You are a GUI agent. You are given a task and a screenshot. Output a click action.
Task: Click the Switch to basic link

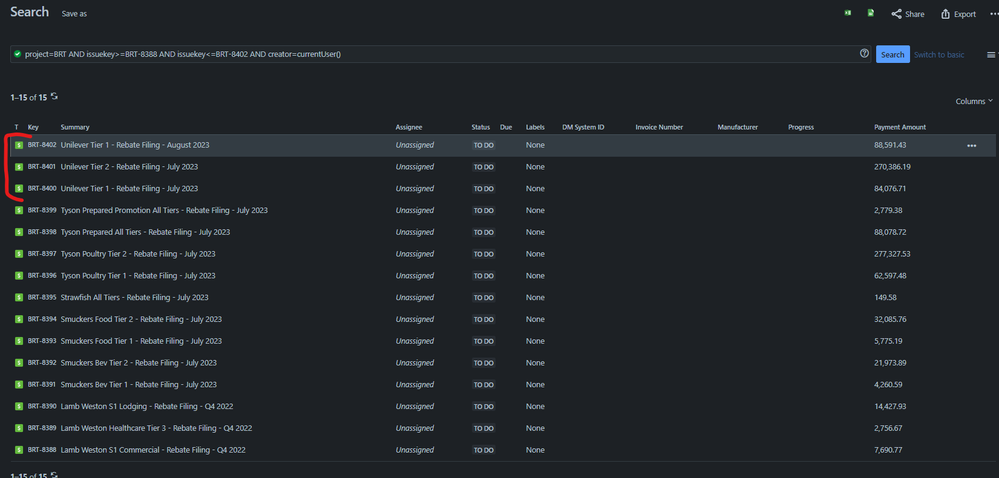point(939,55)
